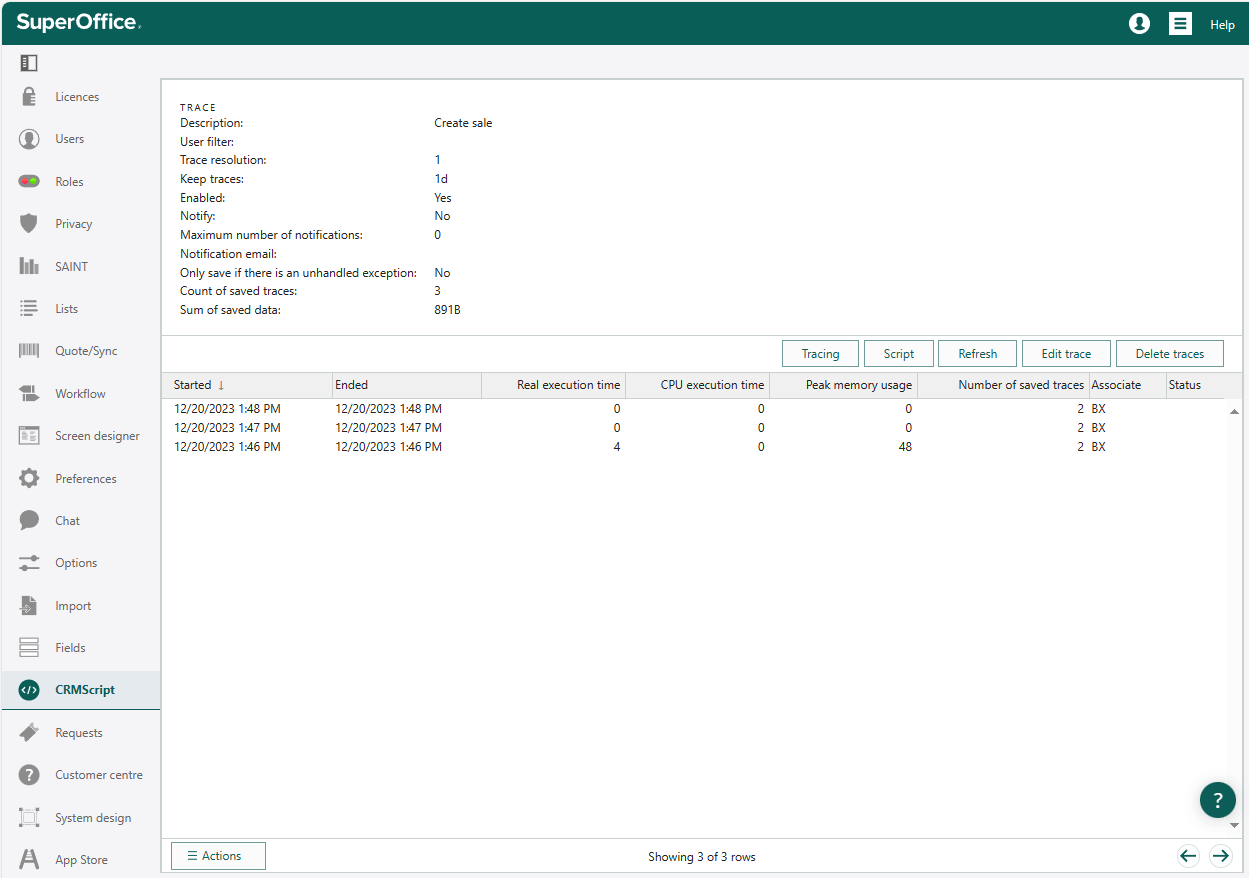The image size is (1249, 878).
Task: Go to the next page arrow
Action: tap(1220, 855)
